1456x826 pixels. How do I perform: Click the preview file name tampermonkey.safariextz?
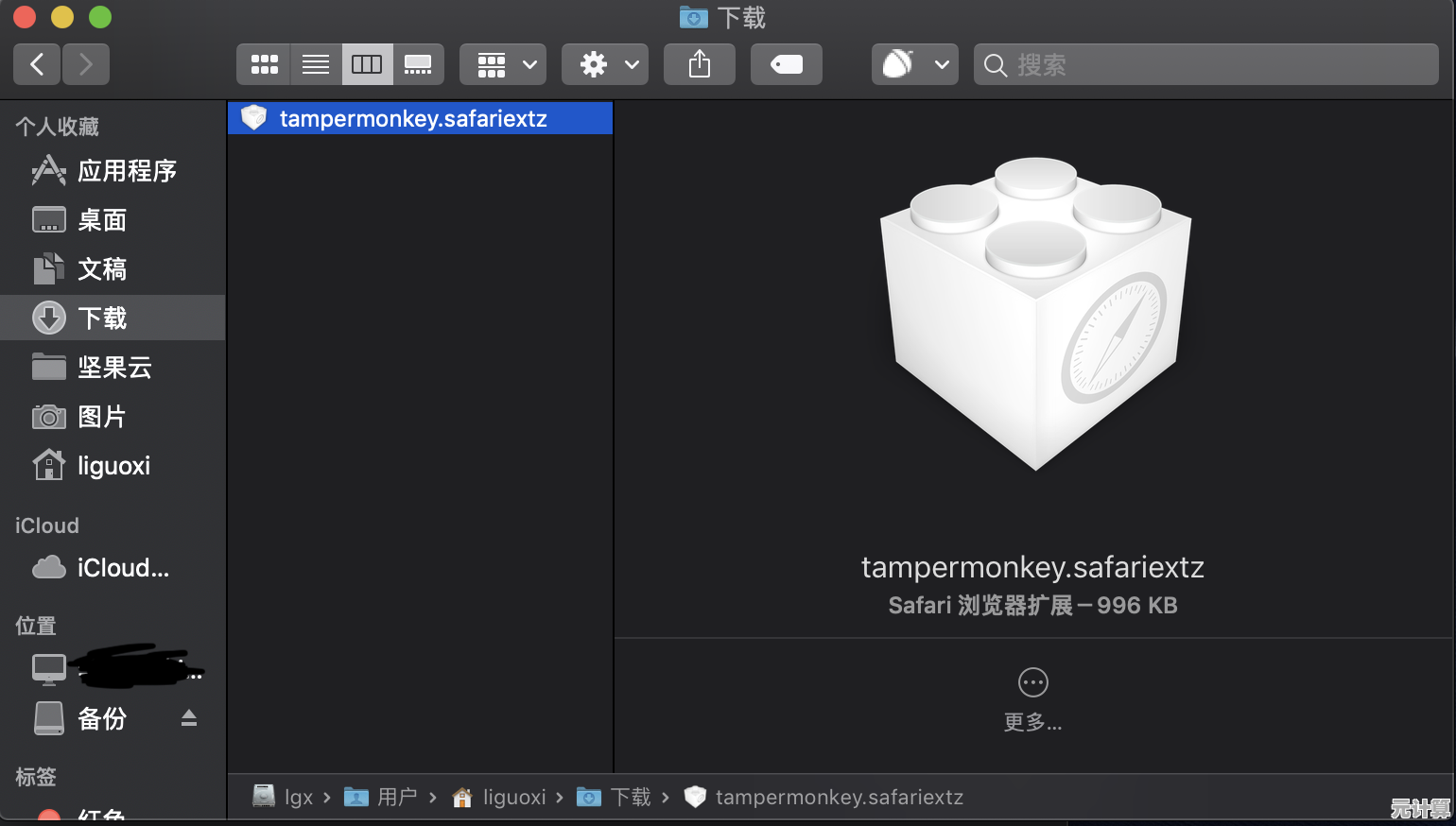(1032, 567)
